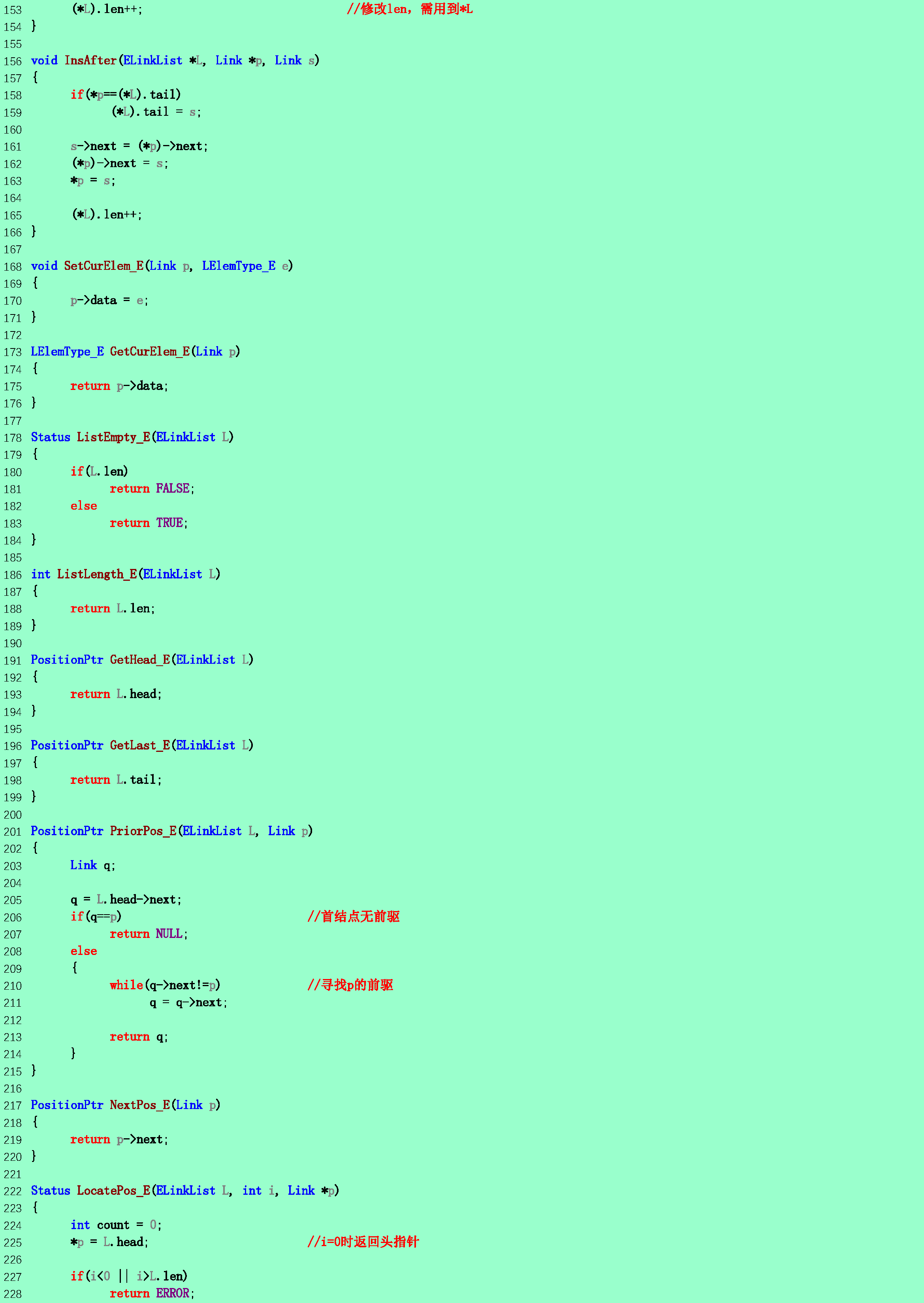Click line number 153

pos(13,9)
